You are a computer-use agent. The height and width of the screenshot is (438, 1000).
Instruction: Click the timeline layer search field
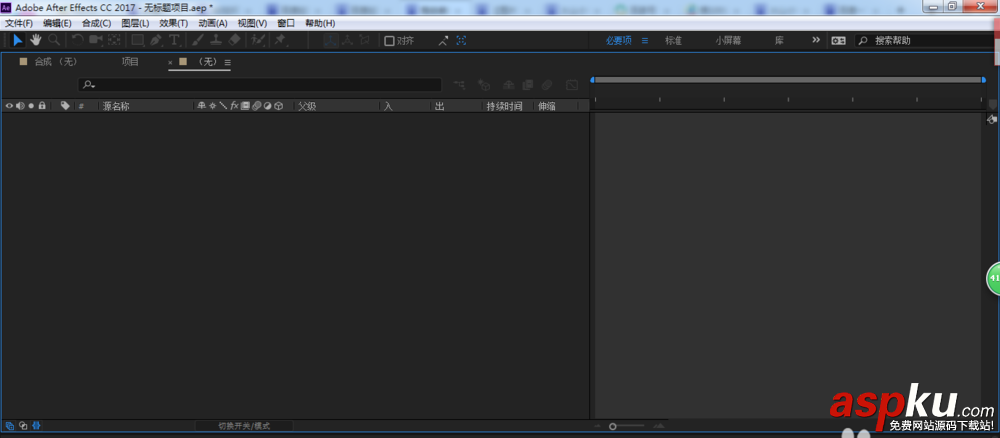point(260,84)
